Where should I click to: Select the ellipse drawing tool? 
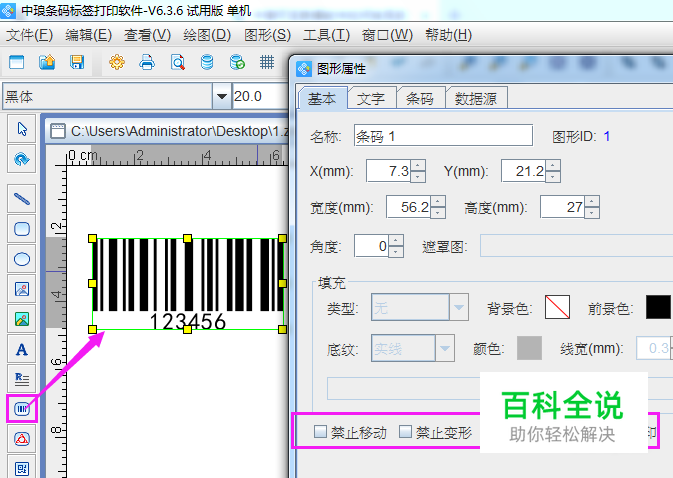coord(22,259)
